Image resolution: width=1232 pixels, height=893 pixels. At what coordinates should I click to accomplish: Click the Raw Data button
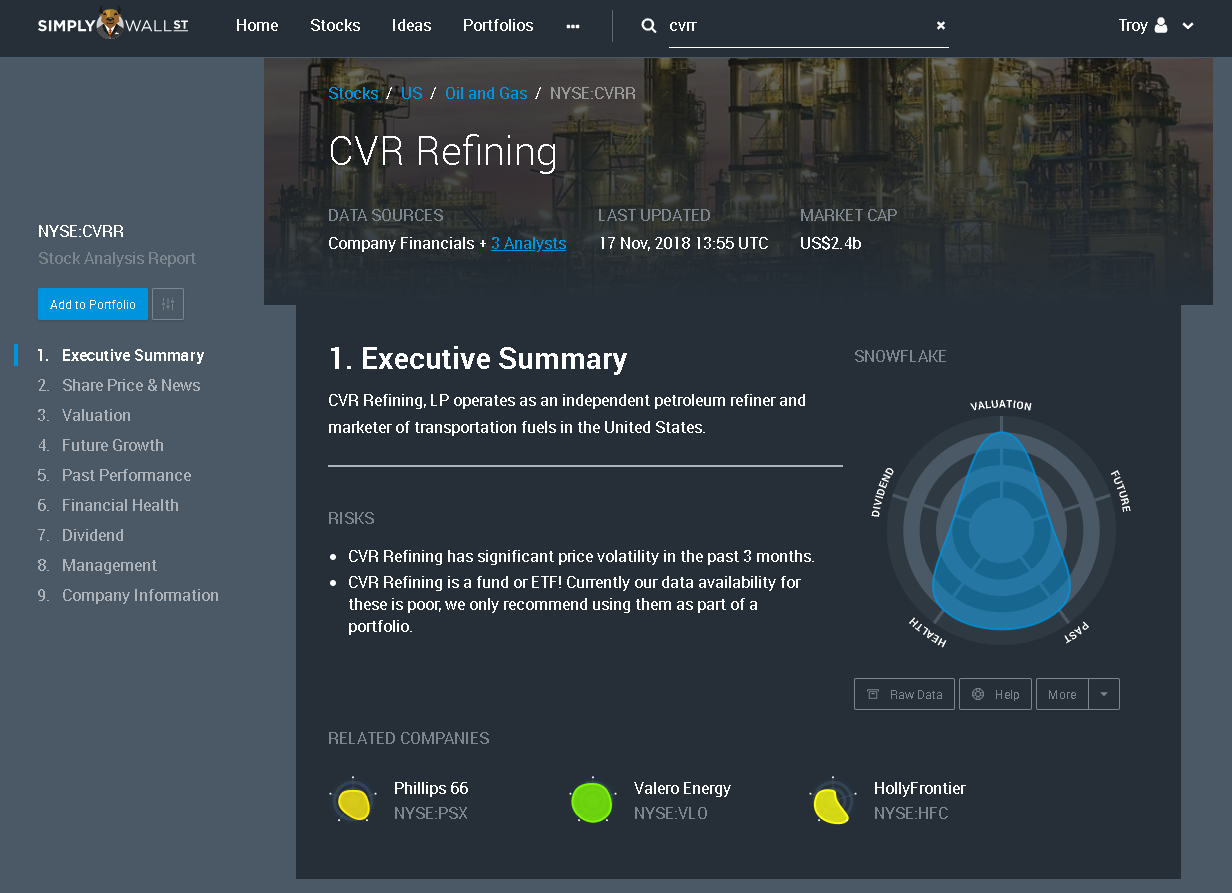click(x=905, y=694)
